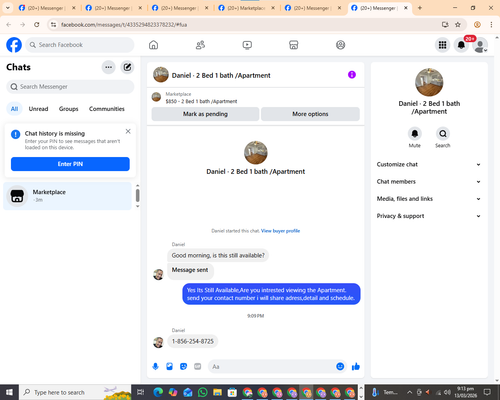Click the blue Yes Its Still Available reply
This screenshot has width=500, height=400.
271,294
